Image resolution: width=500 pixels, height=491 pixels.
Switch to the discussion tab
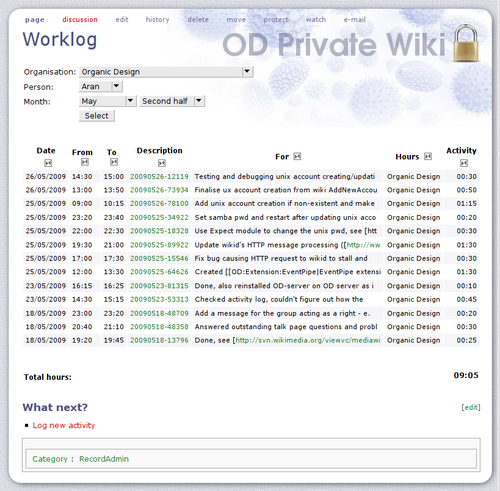[x=80, y=20]
